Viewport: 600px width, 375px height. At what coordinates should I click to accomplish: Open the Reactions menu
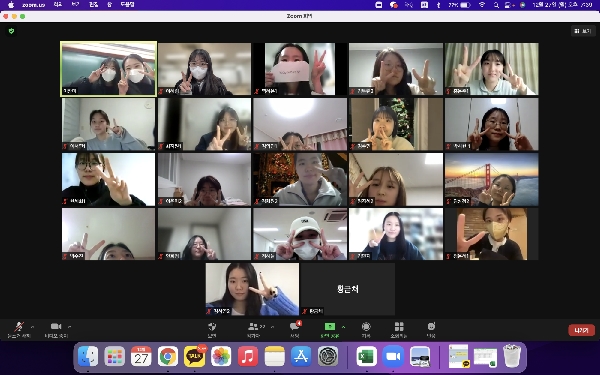431,330
